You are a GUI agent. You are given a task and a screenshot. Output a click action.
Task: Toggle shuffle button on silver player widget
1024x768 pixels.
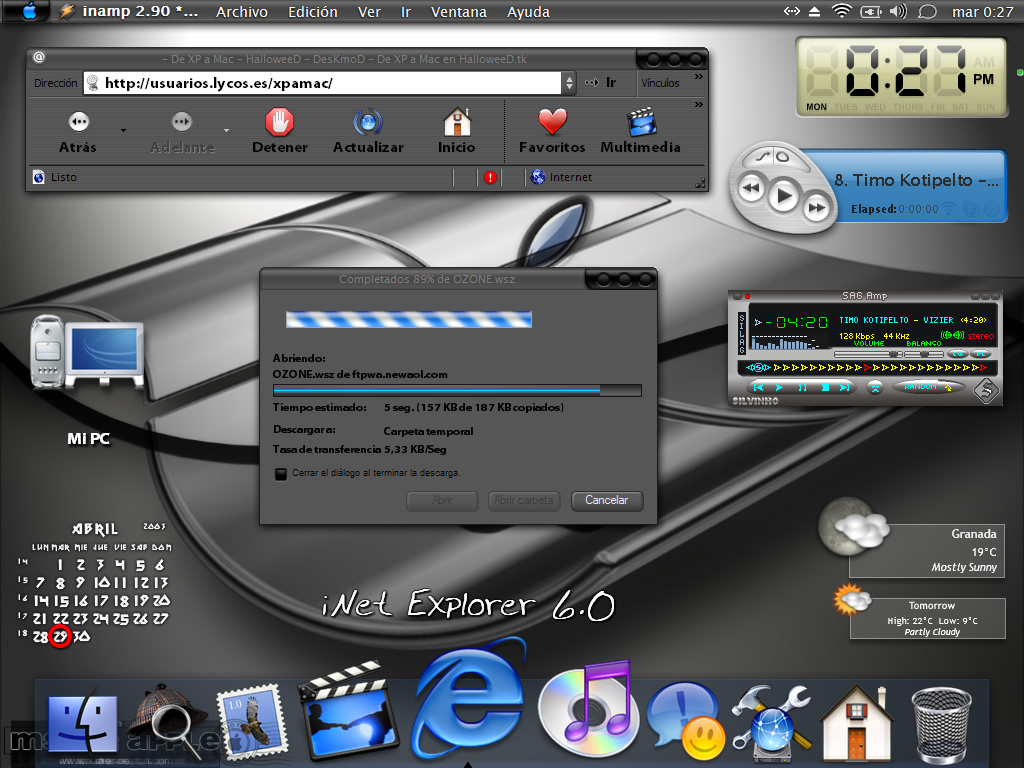[x=763, y=157]
